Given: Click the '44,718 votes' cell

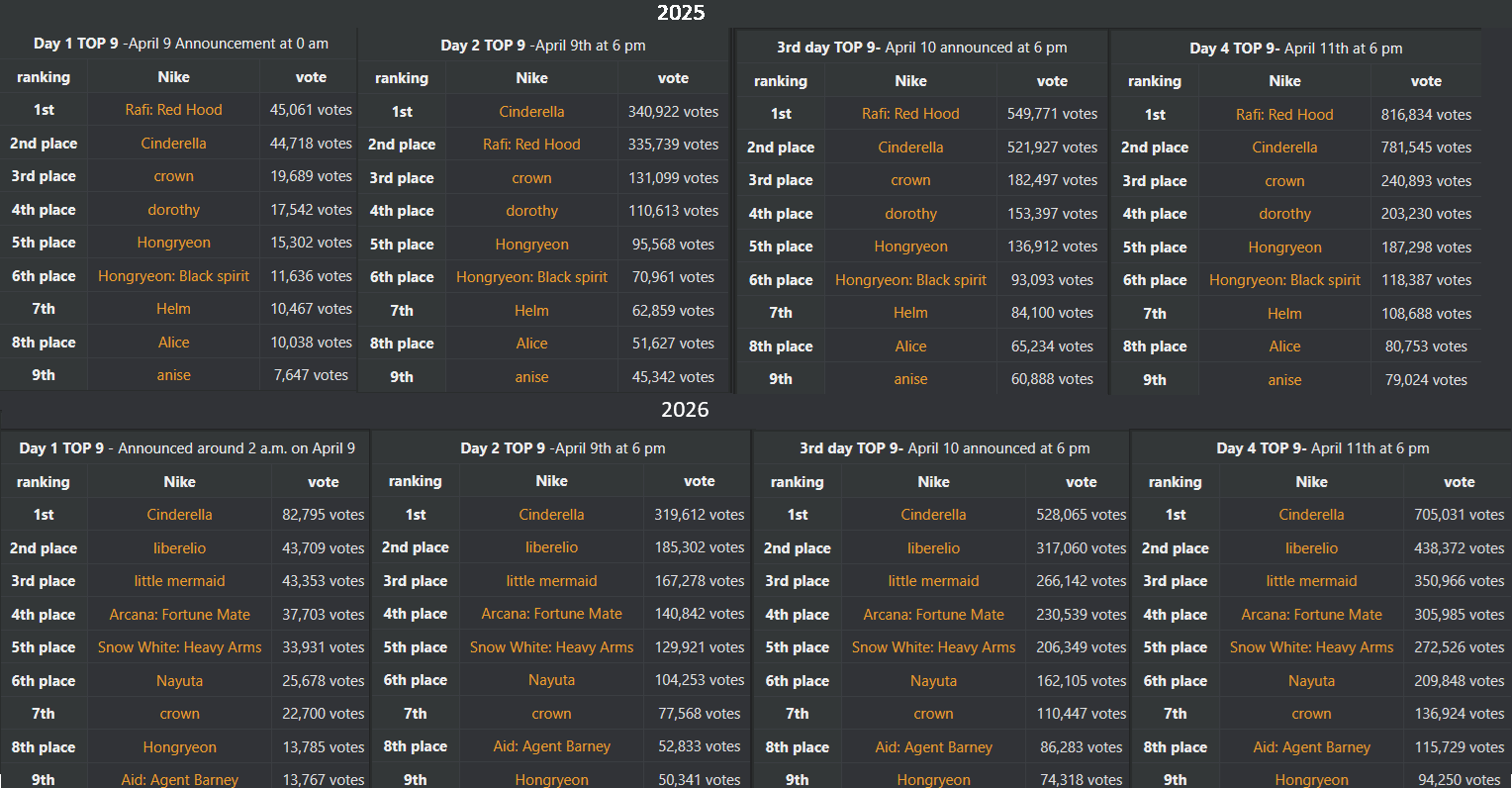Looking at the screenshot, I should point(311,144).
